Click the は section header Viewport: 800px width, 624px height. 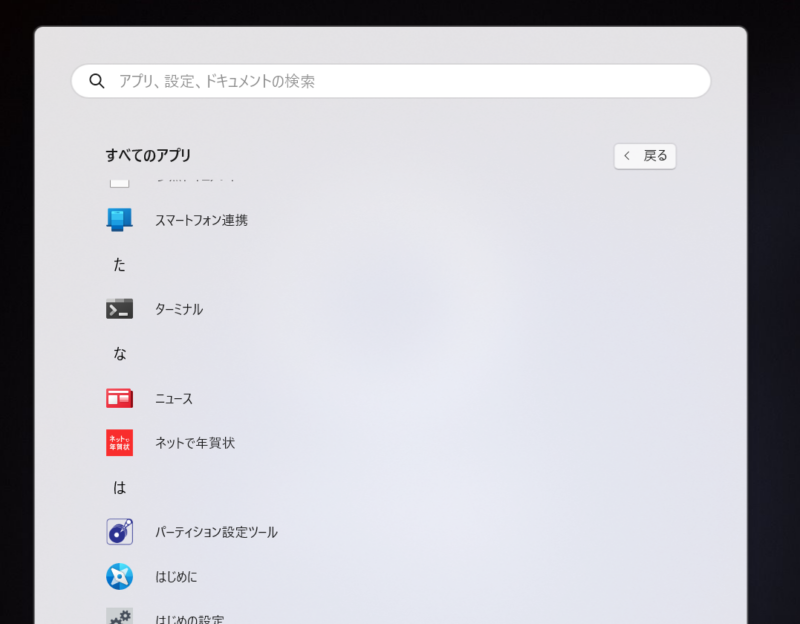(119, 488)
